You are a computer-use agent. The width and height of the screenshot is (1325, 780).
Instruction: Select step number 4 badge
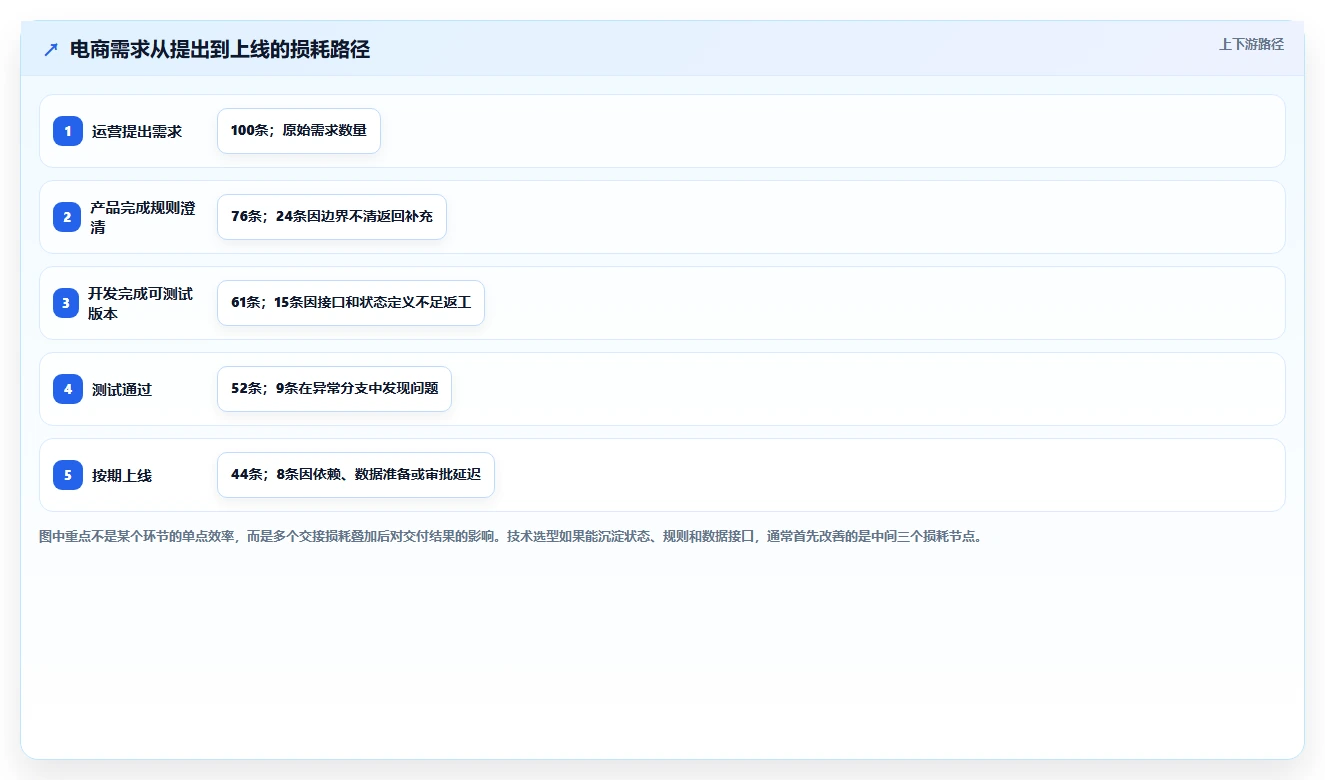[68, 389]
